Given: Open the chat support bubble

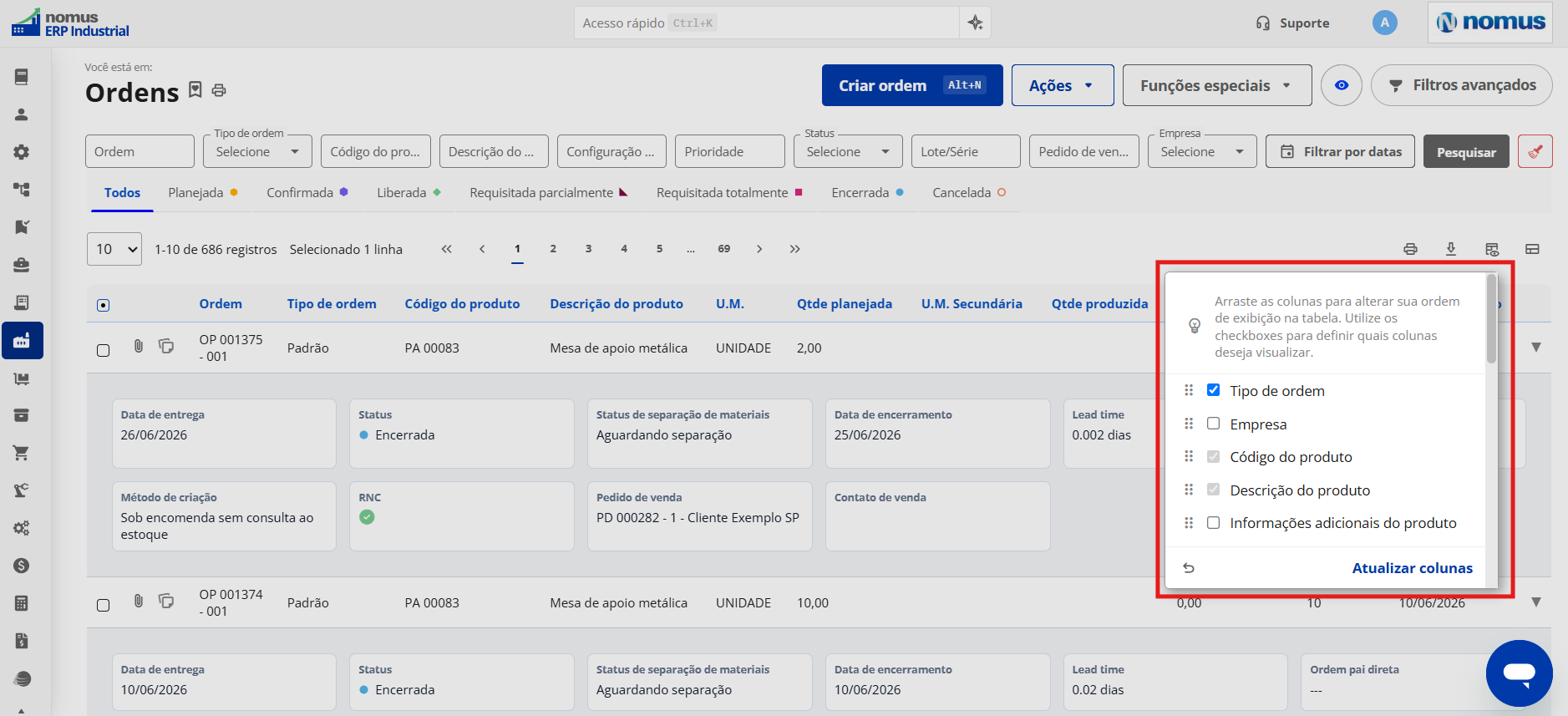Looking at the screenshot, I should click(x=1519, y=673).
